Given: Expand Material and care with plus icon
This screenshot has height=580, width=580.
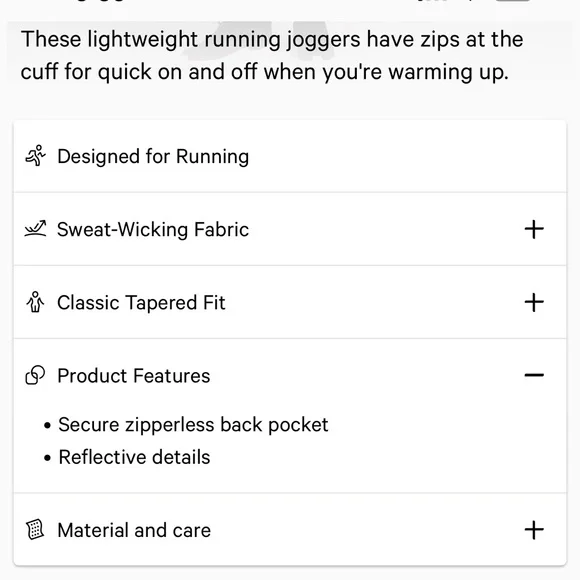Looking at the screenshot, I should click(534, 530).
